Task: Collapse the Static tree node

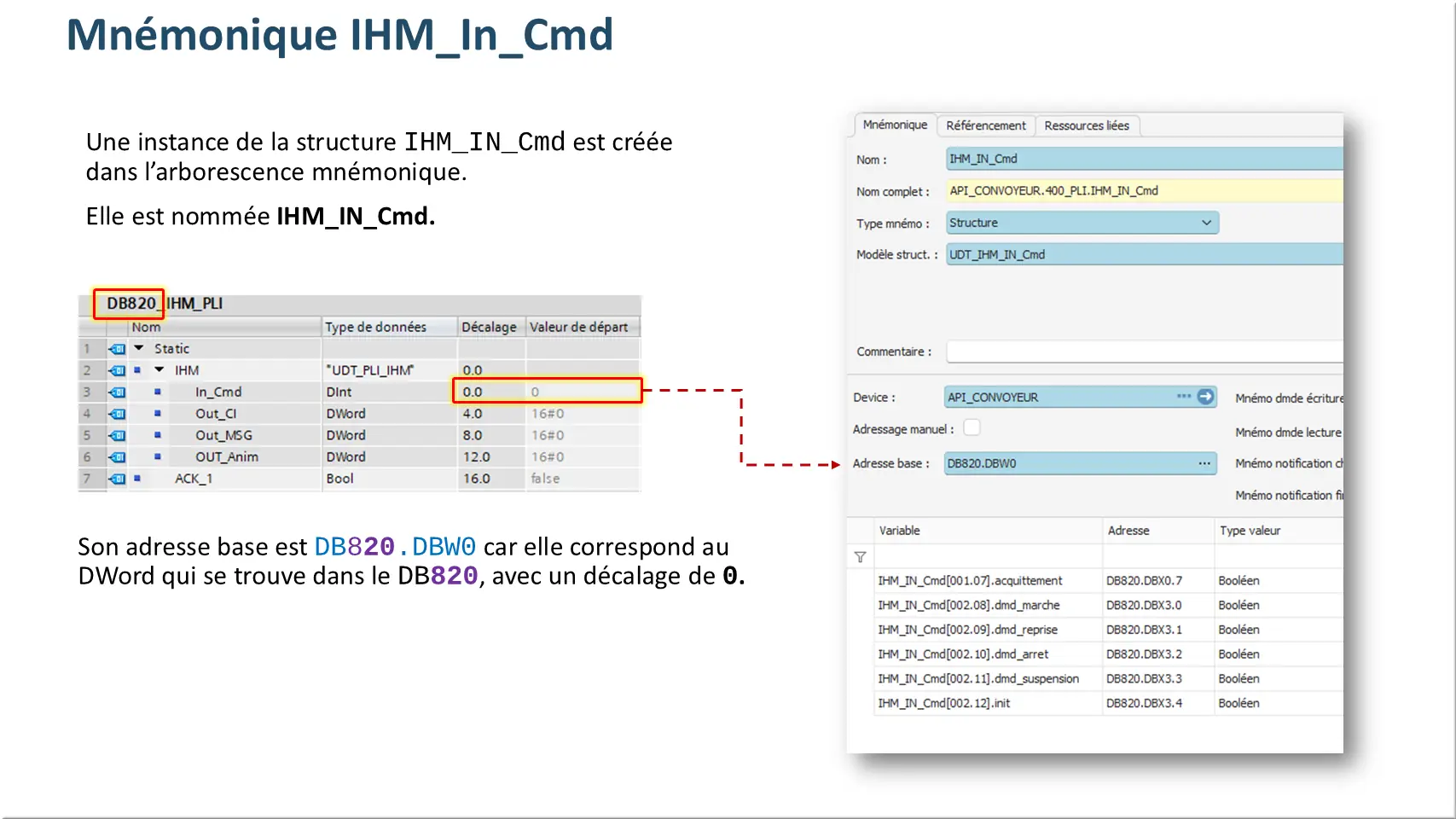Action: point(139,348)
